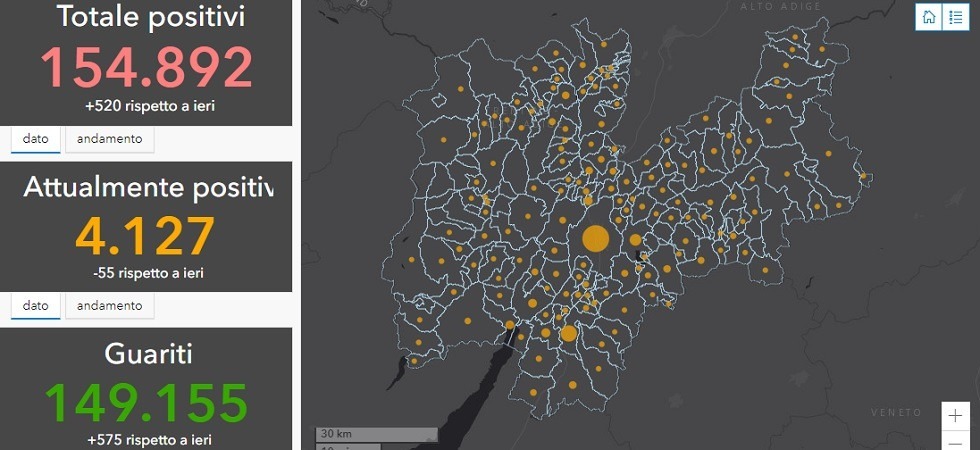Click the home default extent map icon

point(929,17)
